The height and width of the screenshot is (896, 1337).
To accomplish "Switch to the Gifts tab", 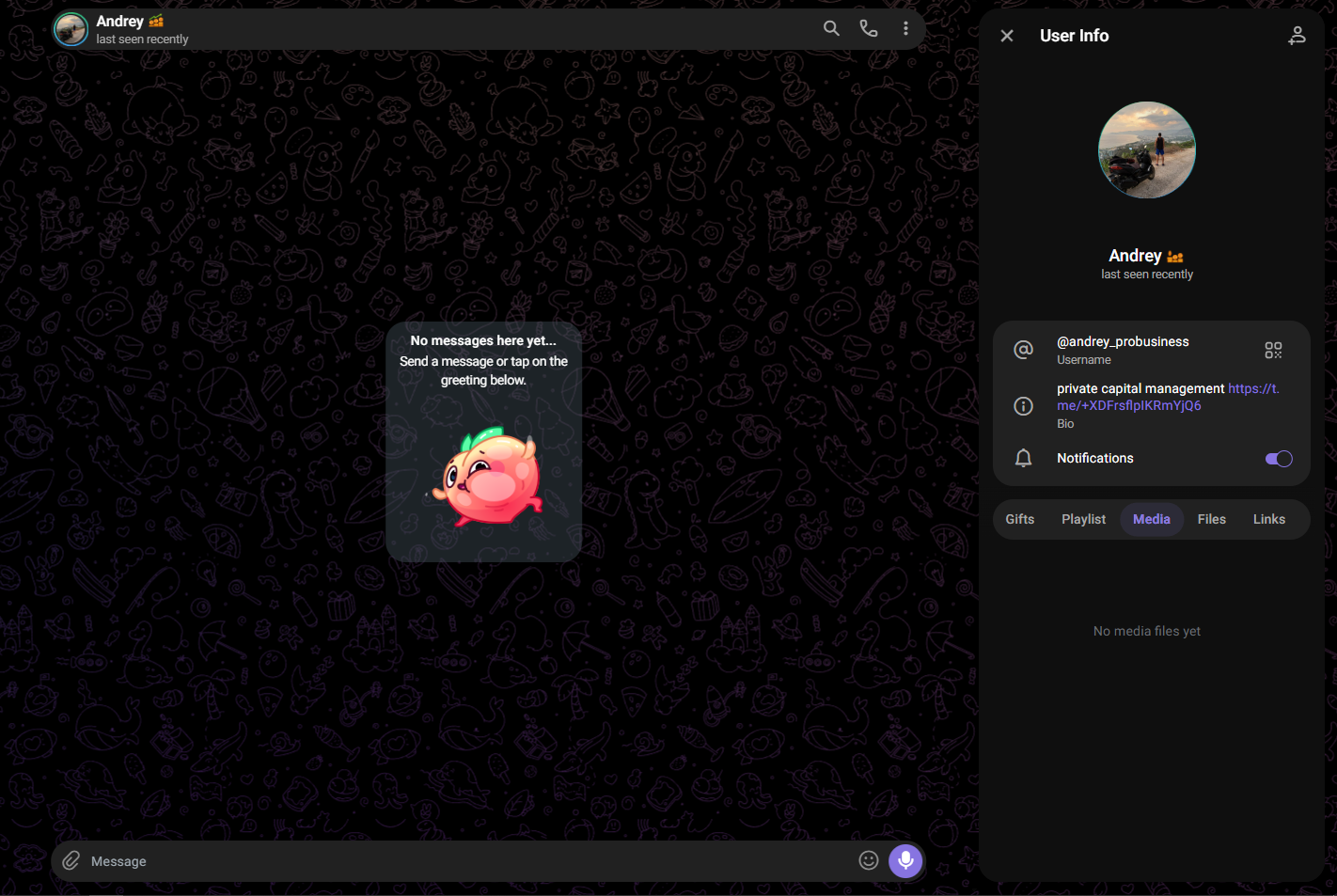I will [1019, 519].
